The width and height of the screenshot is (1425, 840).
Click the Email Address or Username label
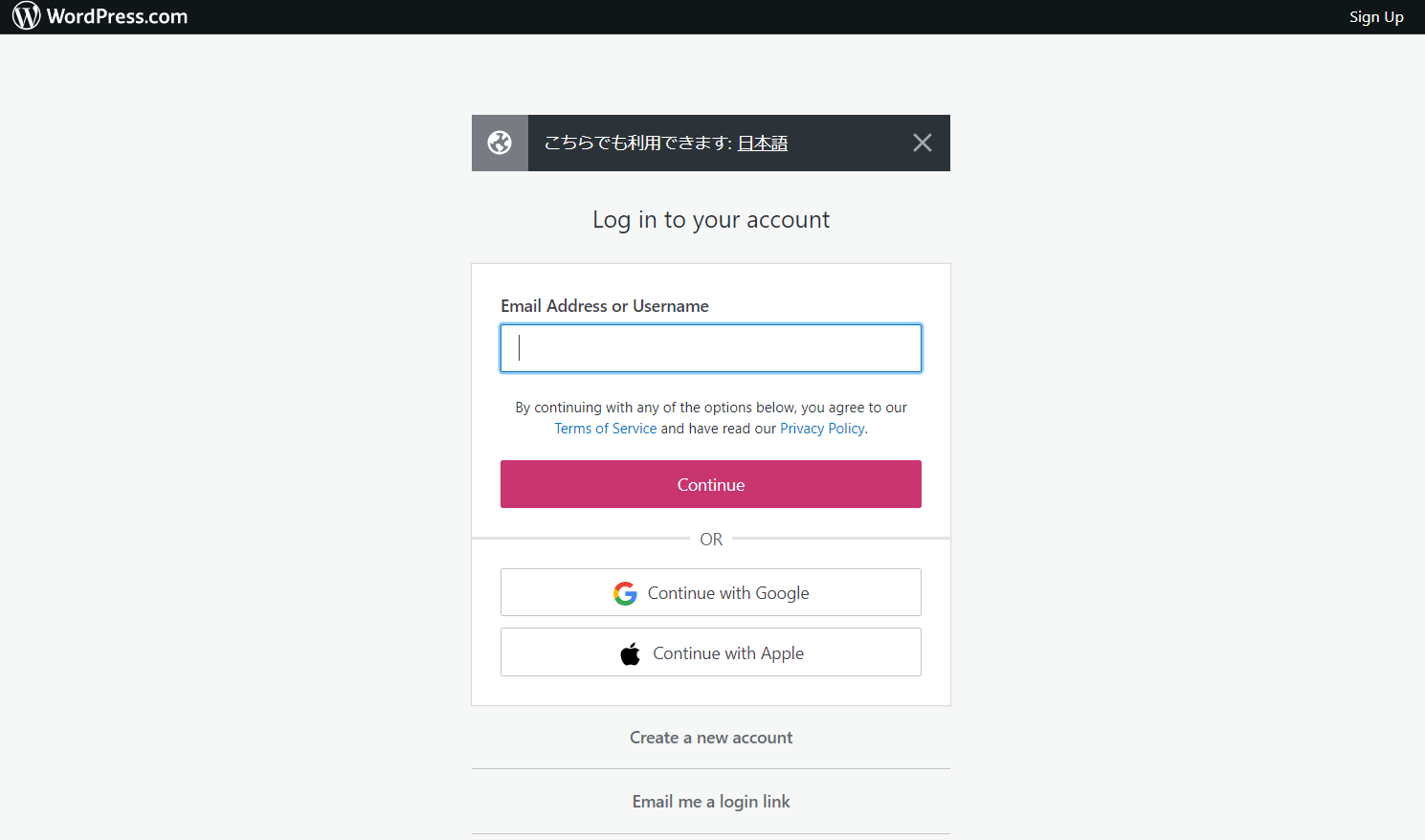[x=604, y=306]
